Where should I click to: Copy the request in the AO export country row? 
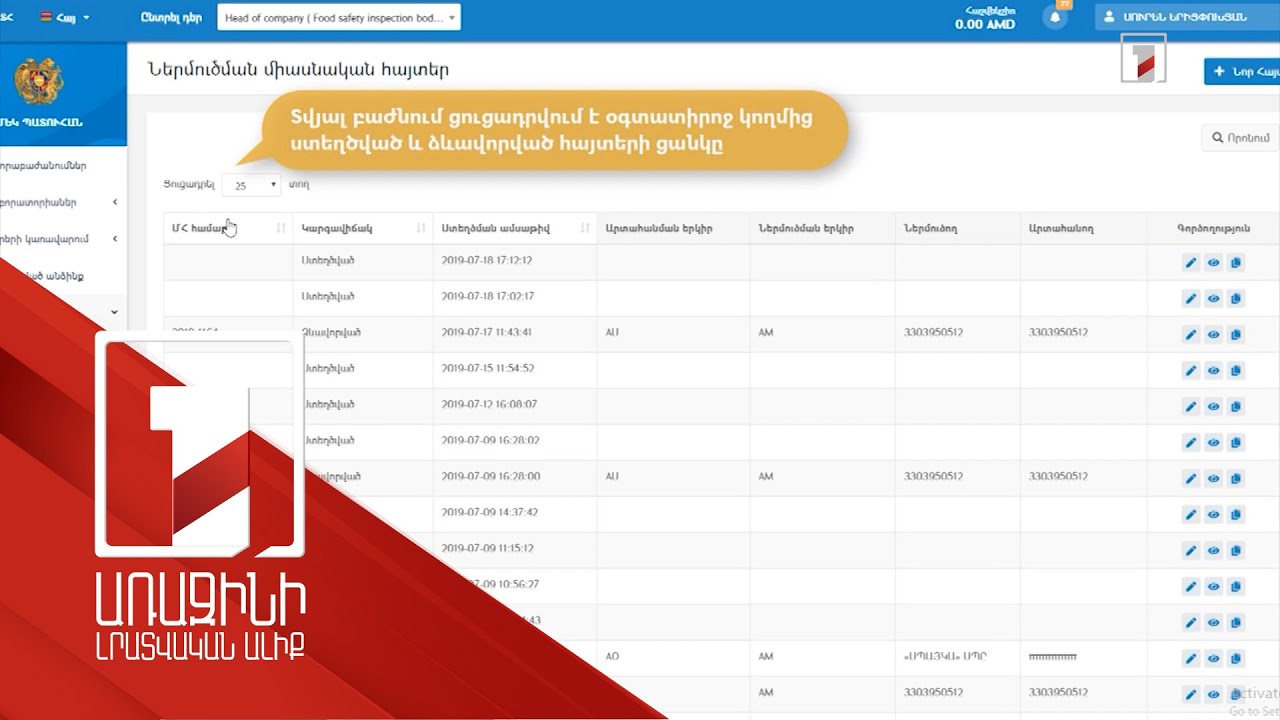(1236, 659)
